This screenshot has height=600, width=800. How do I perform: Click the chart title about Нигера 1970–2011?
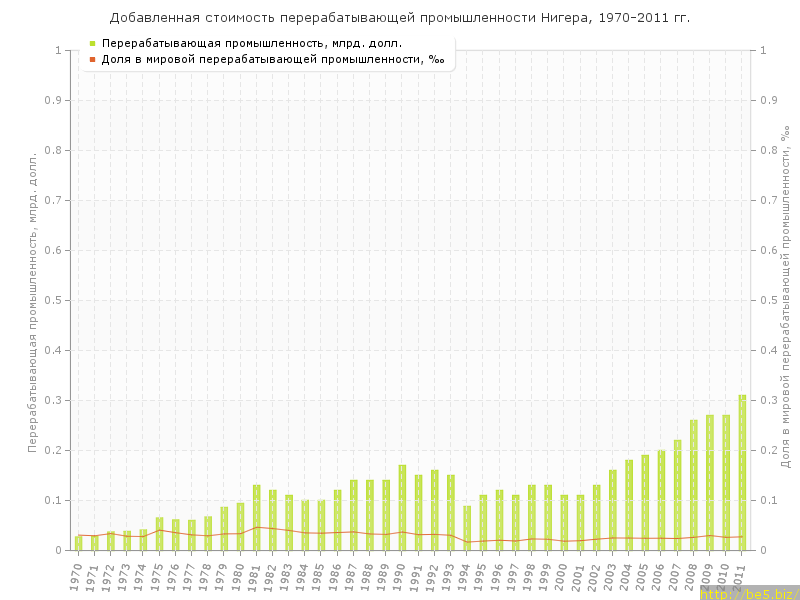click(400, 18)
